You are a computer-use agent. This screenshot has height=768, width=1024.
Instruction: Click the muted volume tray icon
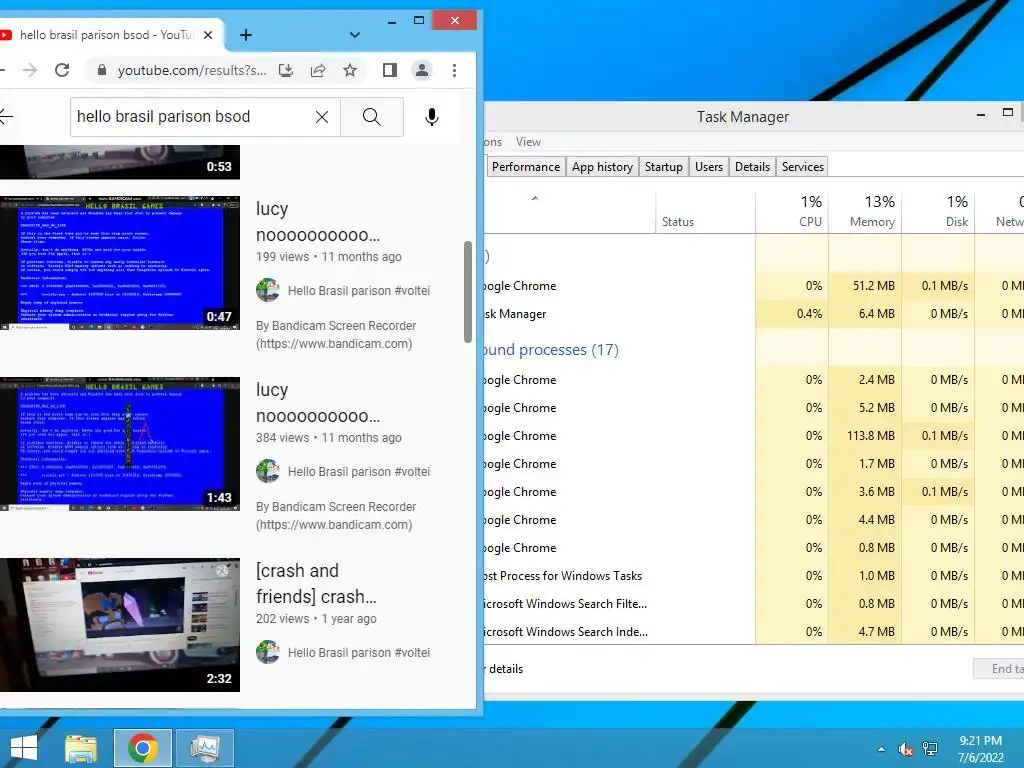(905, 749)
